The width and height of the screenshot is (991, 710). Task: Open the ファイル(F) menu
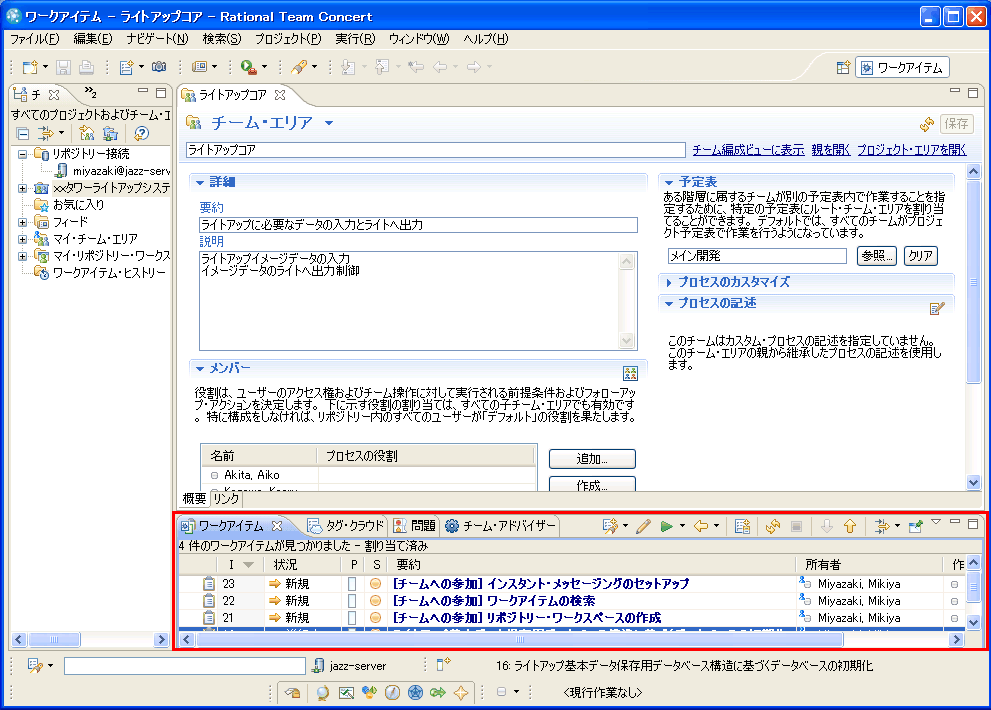pos(35,39)
